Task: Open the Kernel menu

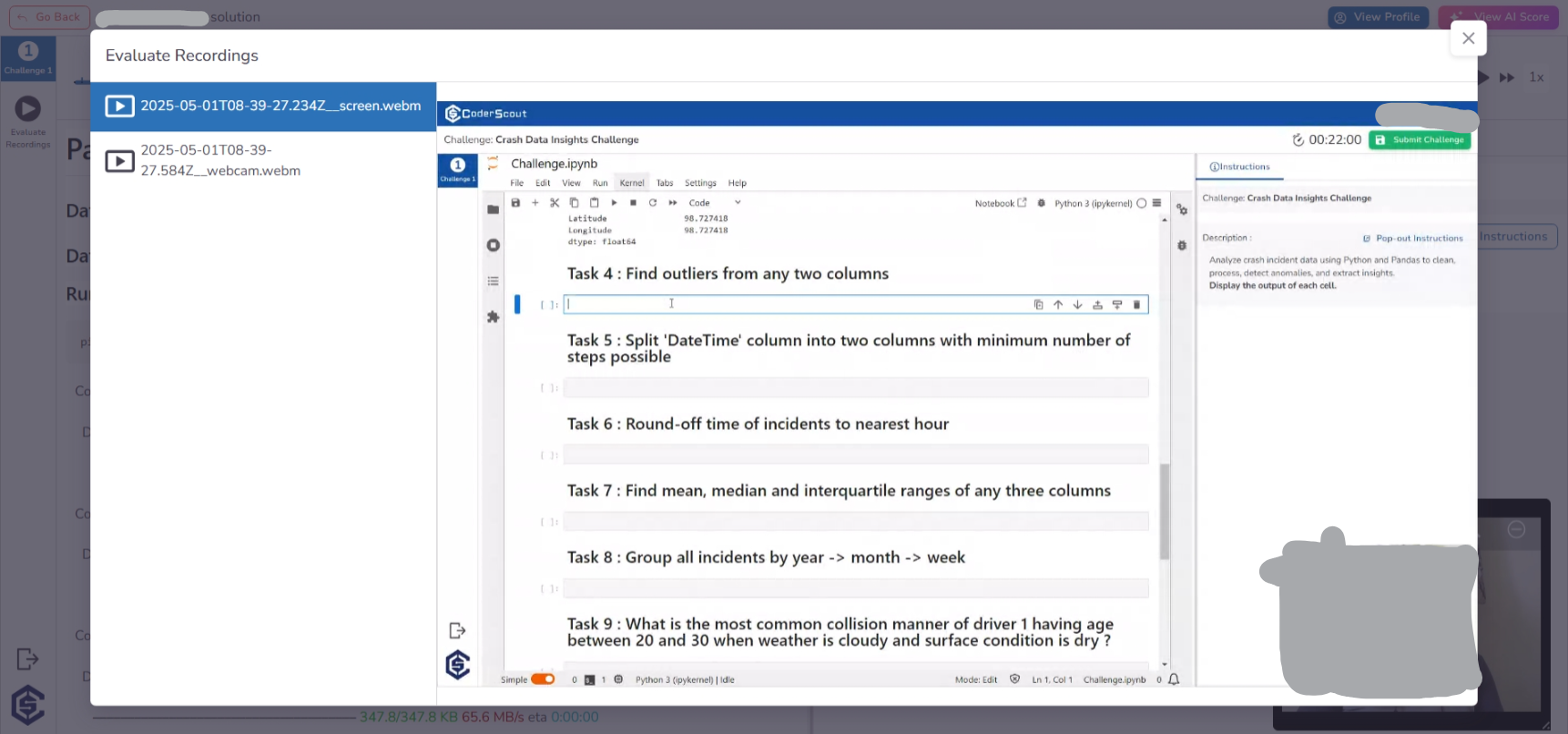Action: tap(632, 183)
